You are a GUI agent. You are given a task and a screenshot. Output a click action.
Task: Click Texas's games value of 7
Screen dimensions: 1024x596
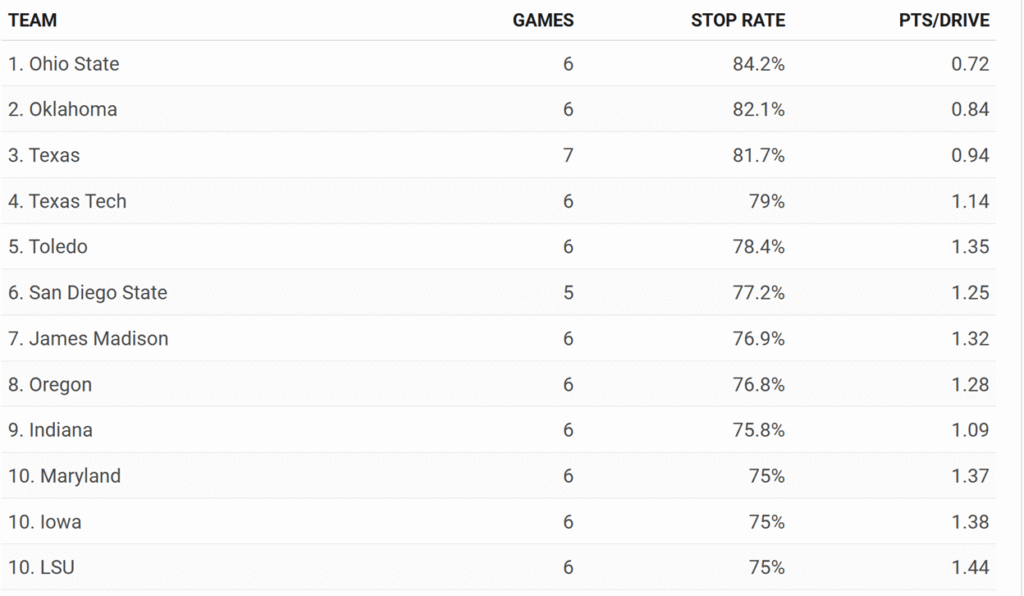[568, 156]
